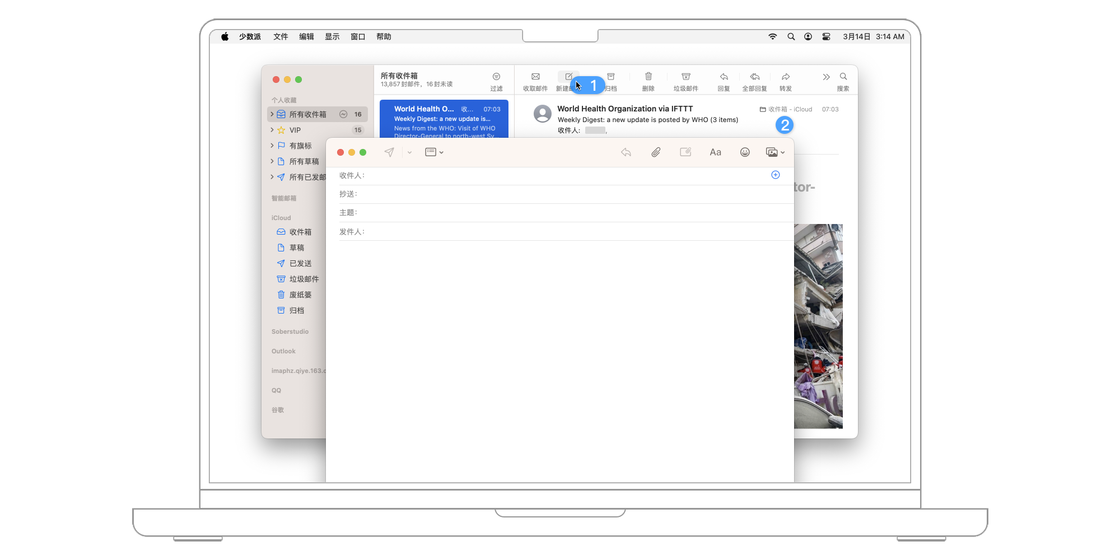Attach a file using the paperclip icon
Viewport: 1120px width, 560px height.
pos(656,152)
